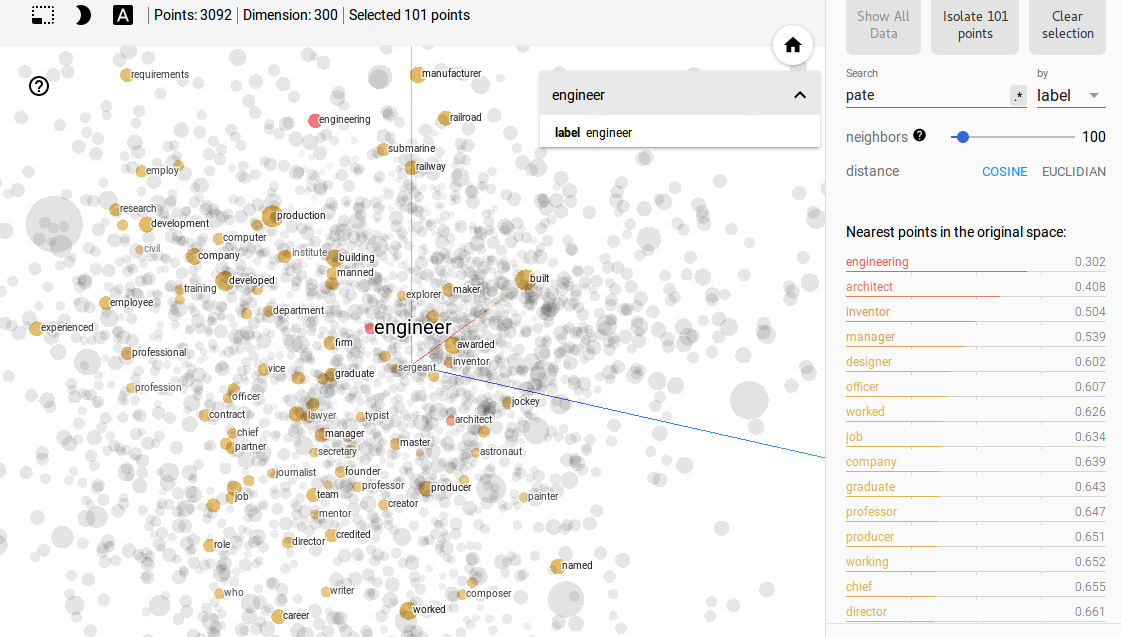This screenshot has height=637, width=1121.
Task: Toggle regex search mode button
Action: click(1018, 95)
